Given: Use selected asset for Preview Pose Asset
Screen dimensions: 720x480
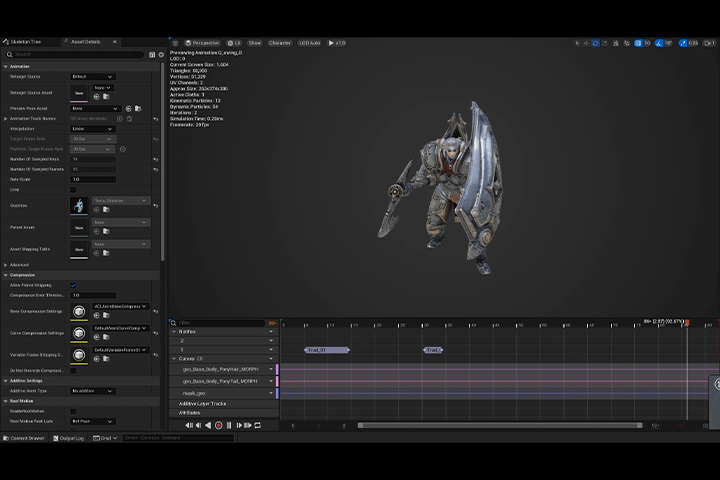Looking at the screenshot, I should tap(129, 108).
